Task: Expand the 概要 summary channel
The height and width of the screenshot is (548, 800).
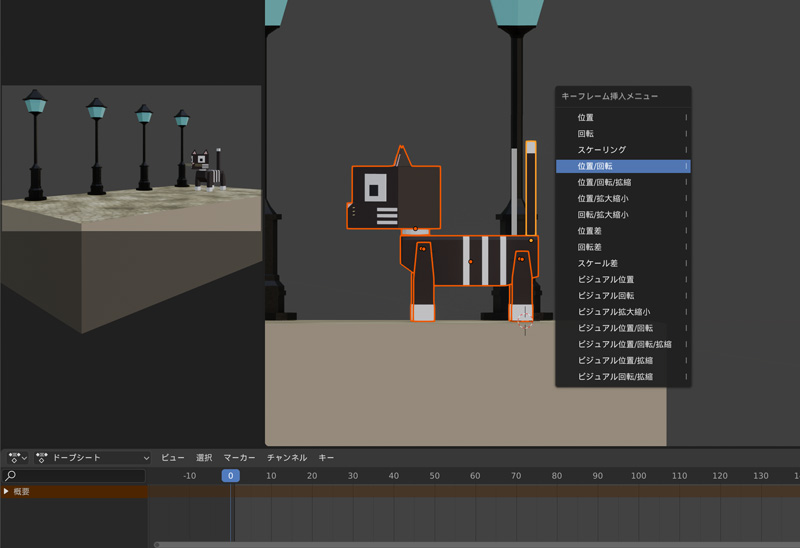Action: pos(7,491)
